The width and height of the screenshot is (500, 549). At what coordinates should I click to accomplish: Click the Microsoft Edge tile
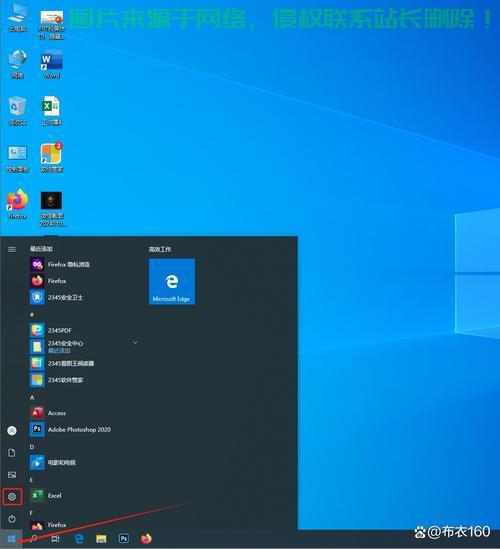(x=172, y=282)
